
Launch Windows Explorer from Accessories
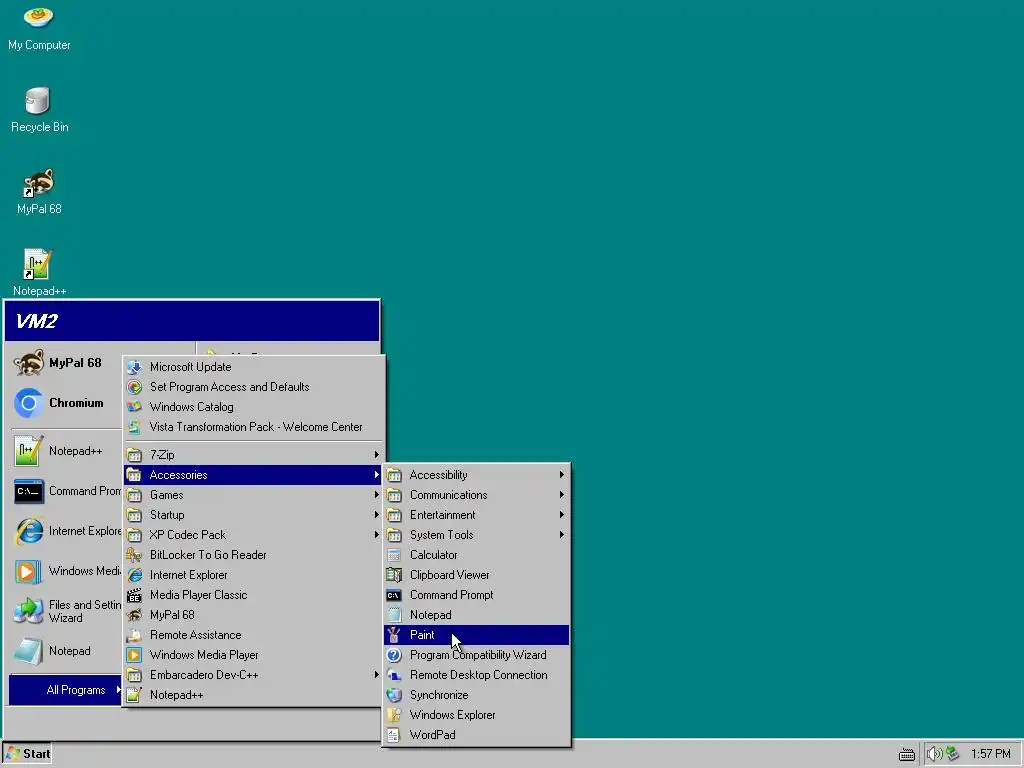point(477,715)
